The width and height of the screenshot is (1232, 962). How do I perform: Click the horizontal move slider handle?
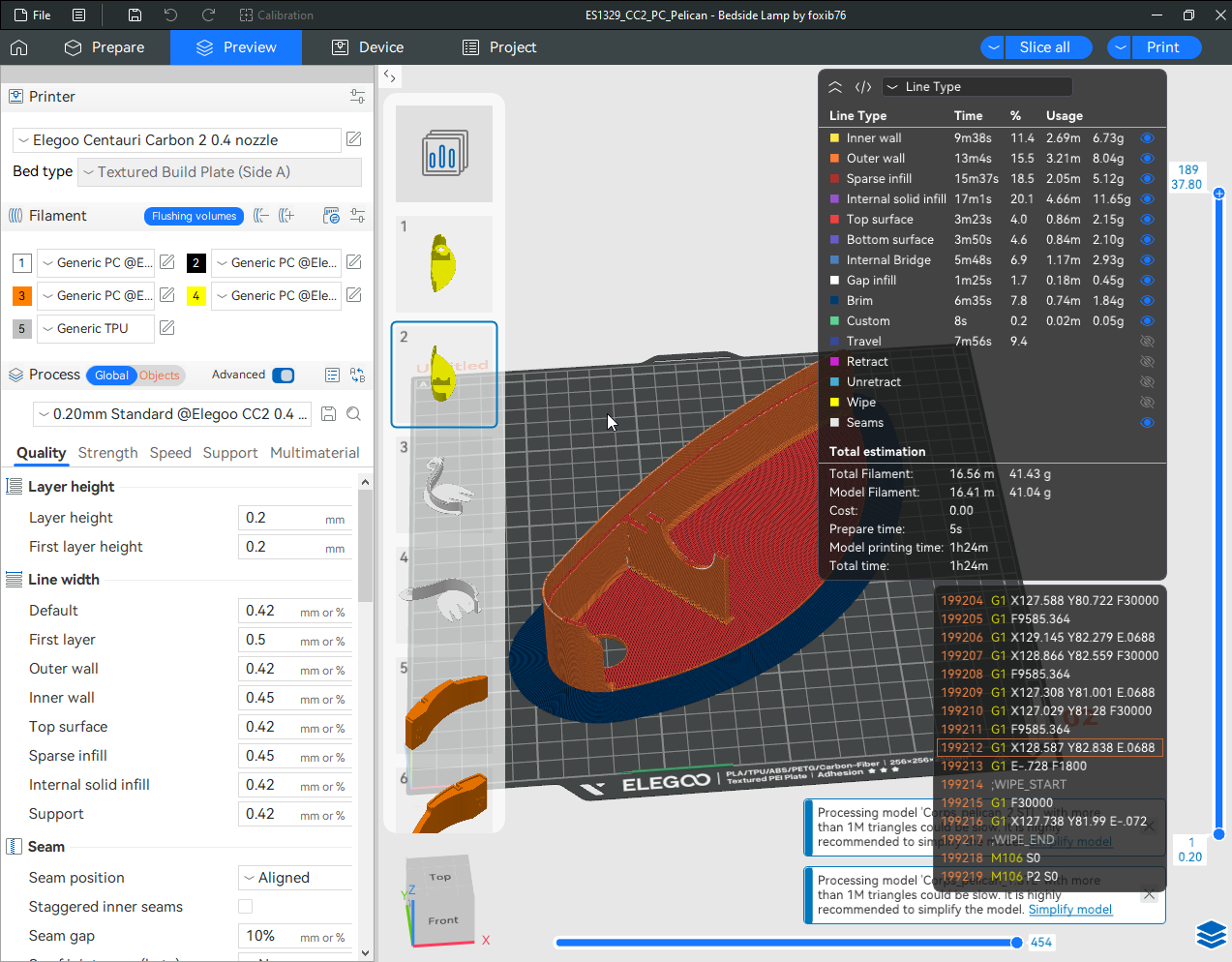(x=1016, y=943)
